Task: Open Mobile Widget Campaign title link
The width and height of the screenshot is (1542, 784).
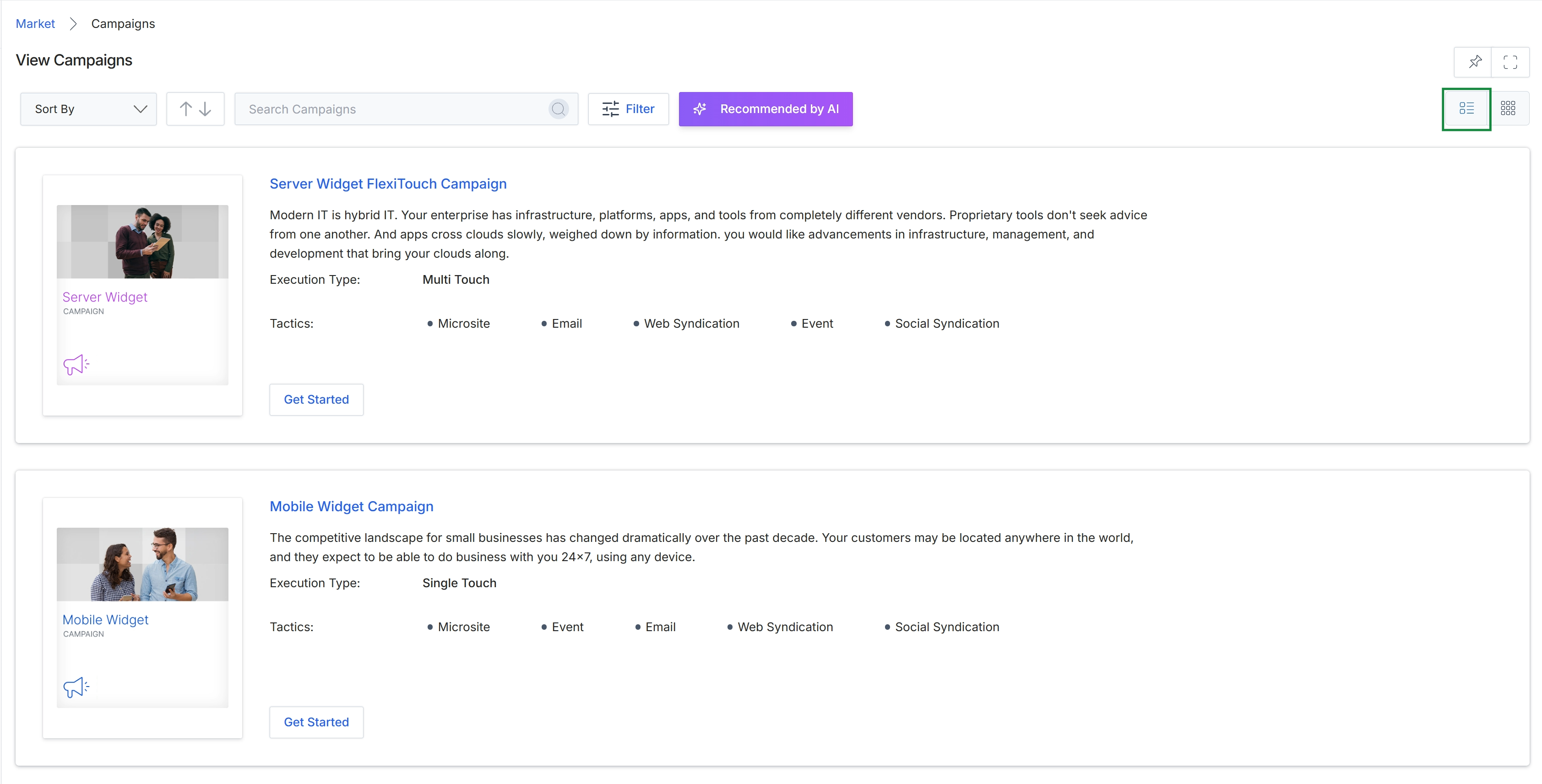Action: [351, 506]
